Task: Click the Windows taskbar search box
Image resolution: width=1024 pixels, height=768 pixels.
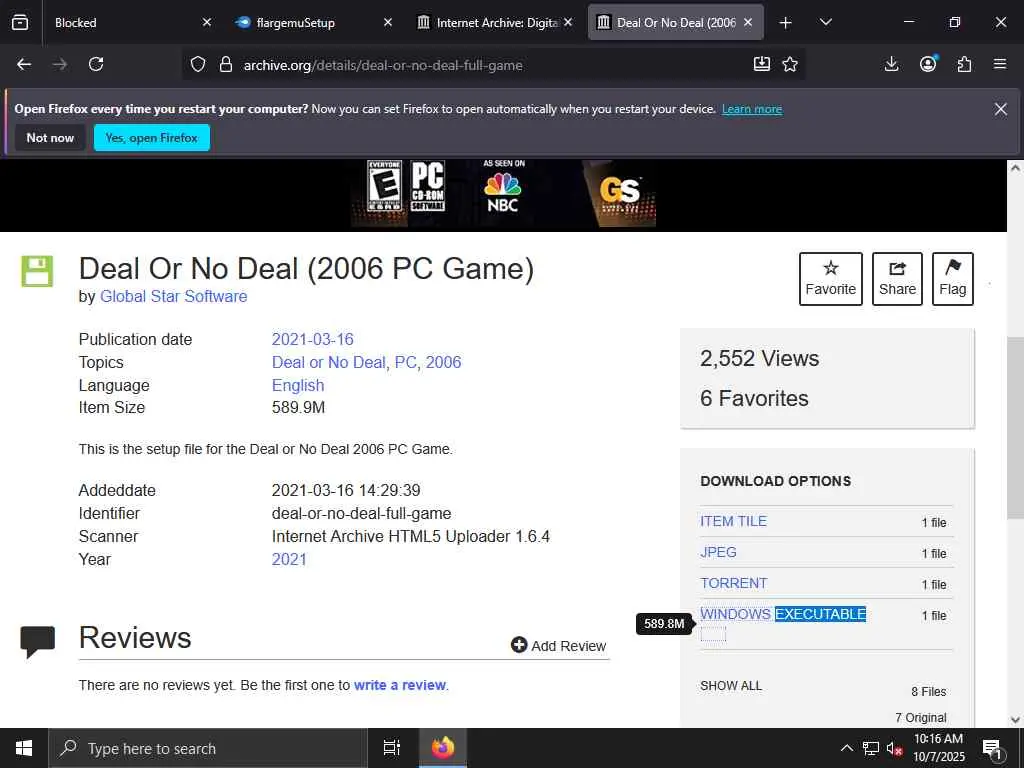Action: [x=208, y=748]
